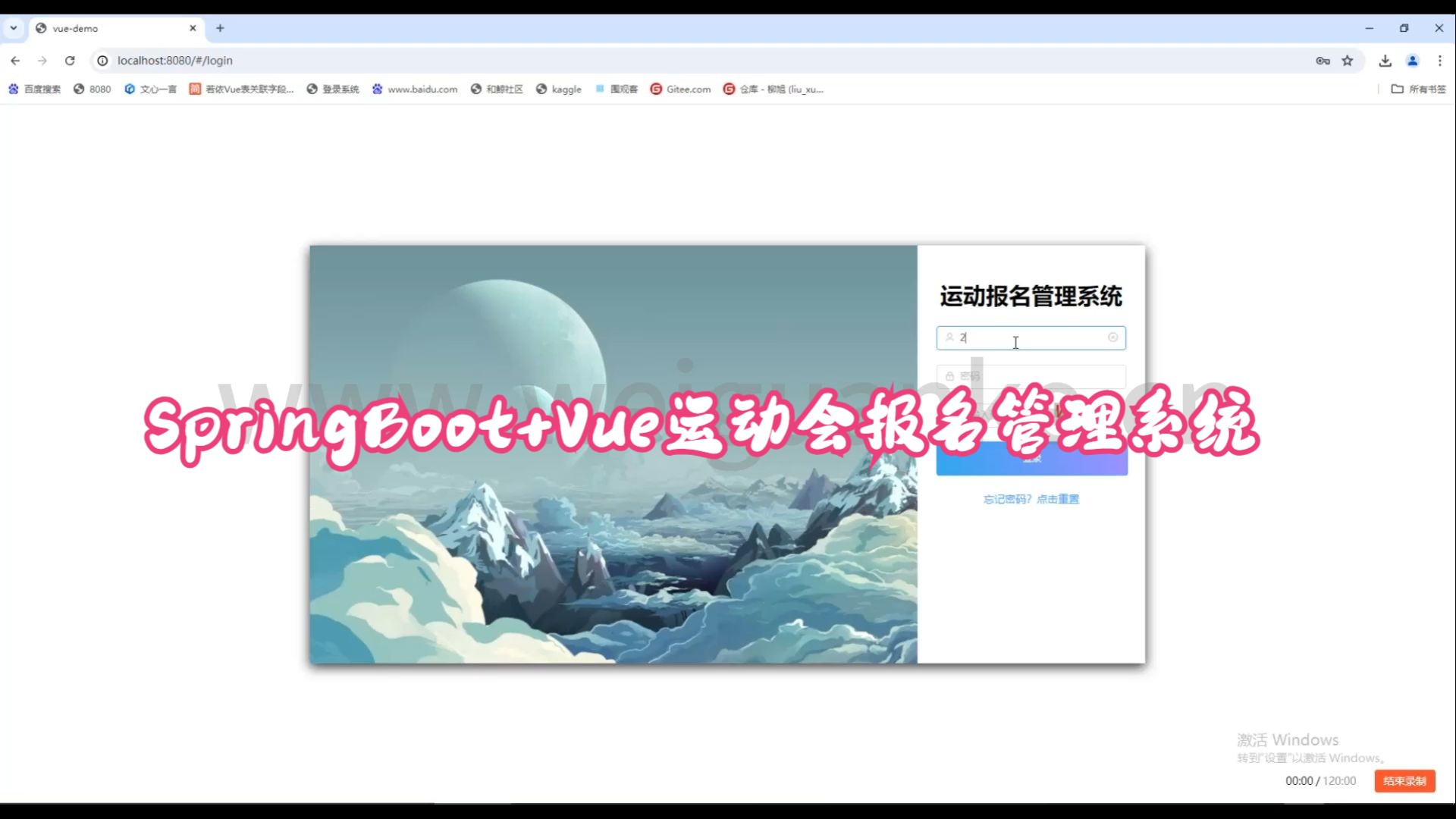Clear username field using circle-x icon
This screenshot has height=819, width=1456.
pos(1113,337)
